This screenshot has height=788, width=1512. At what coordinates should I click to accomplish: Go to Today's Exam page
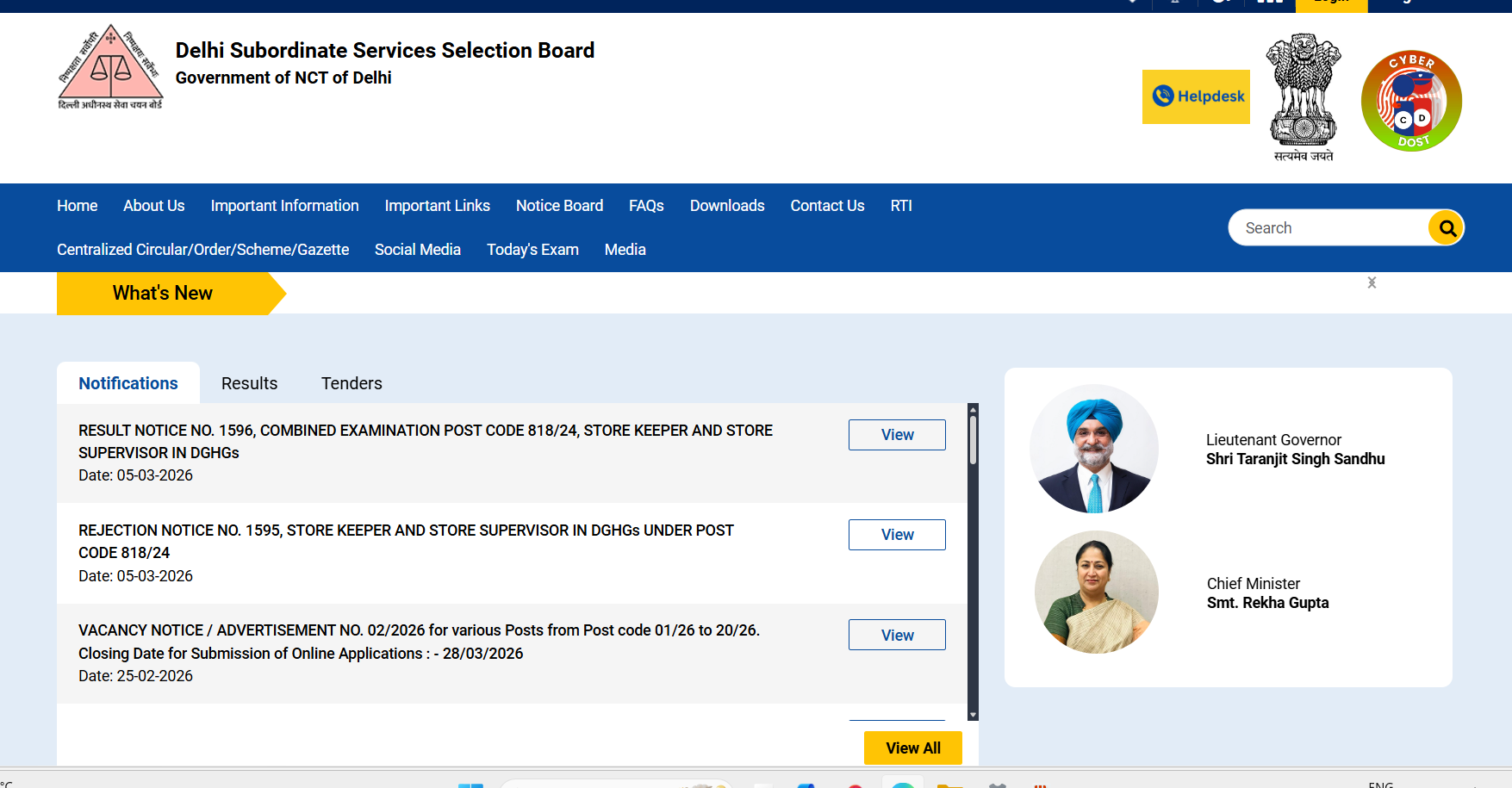(x=532, y=250)
